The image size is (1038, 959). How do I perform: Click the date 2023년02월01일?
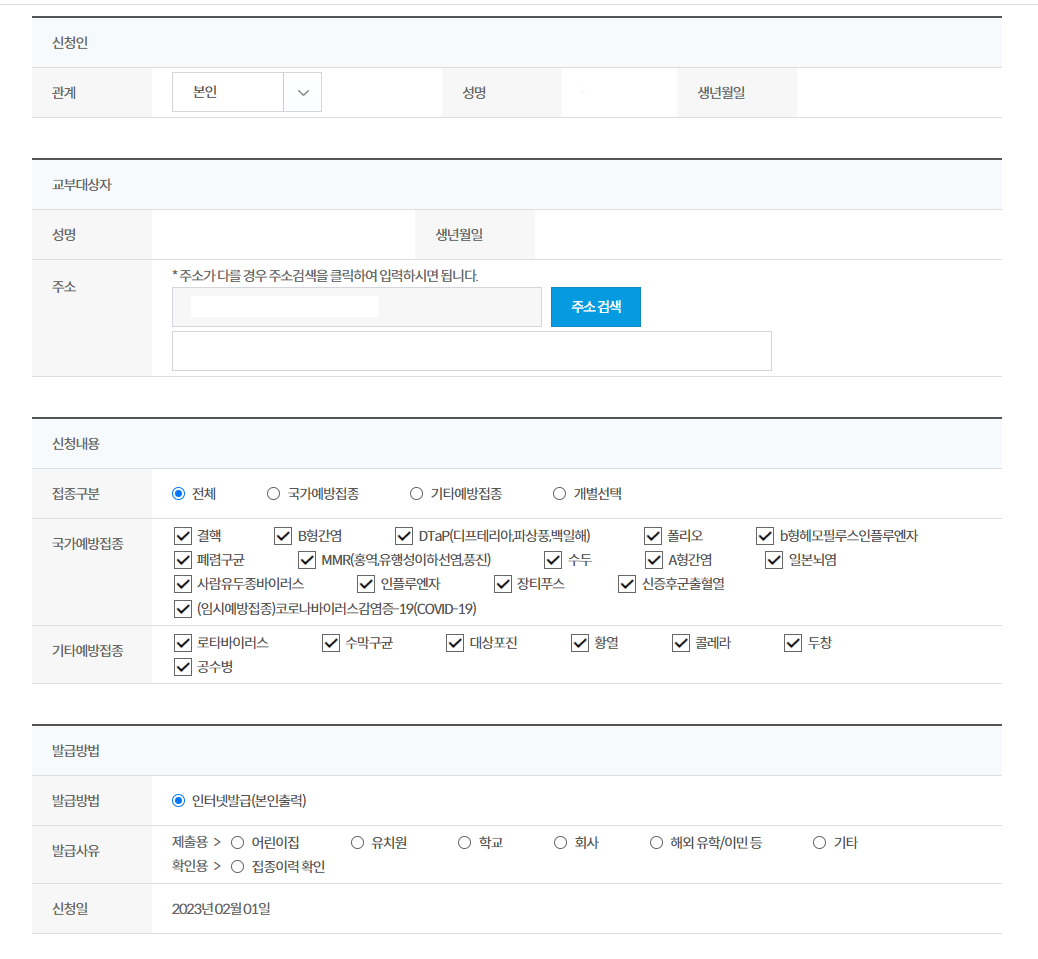click(x=221, y=909)
